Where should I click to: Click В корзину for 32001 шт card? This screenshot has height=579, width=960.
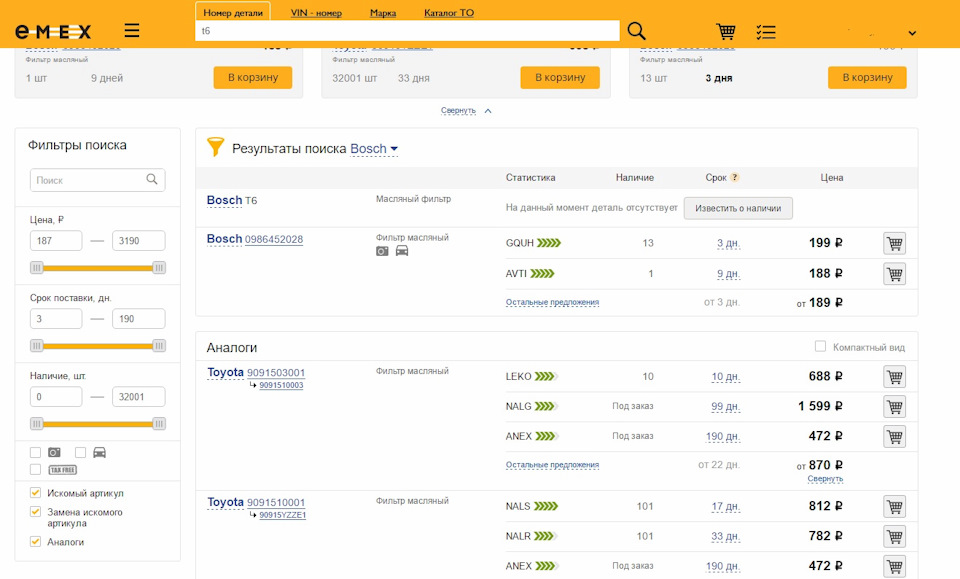[560, 78]
